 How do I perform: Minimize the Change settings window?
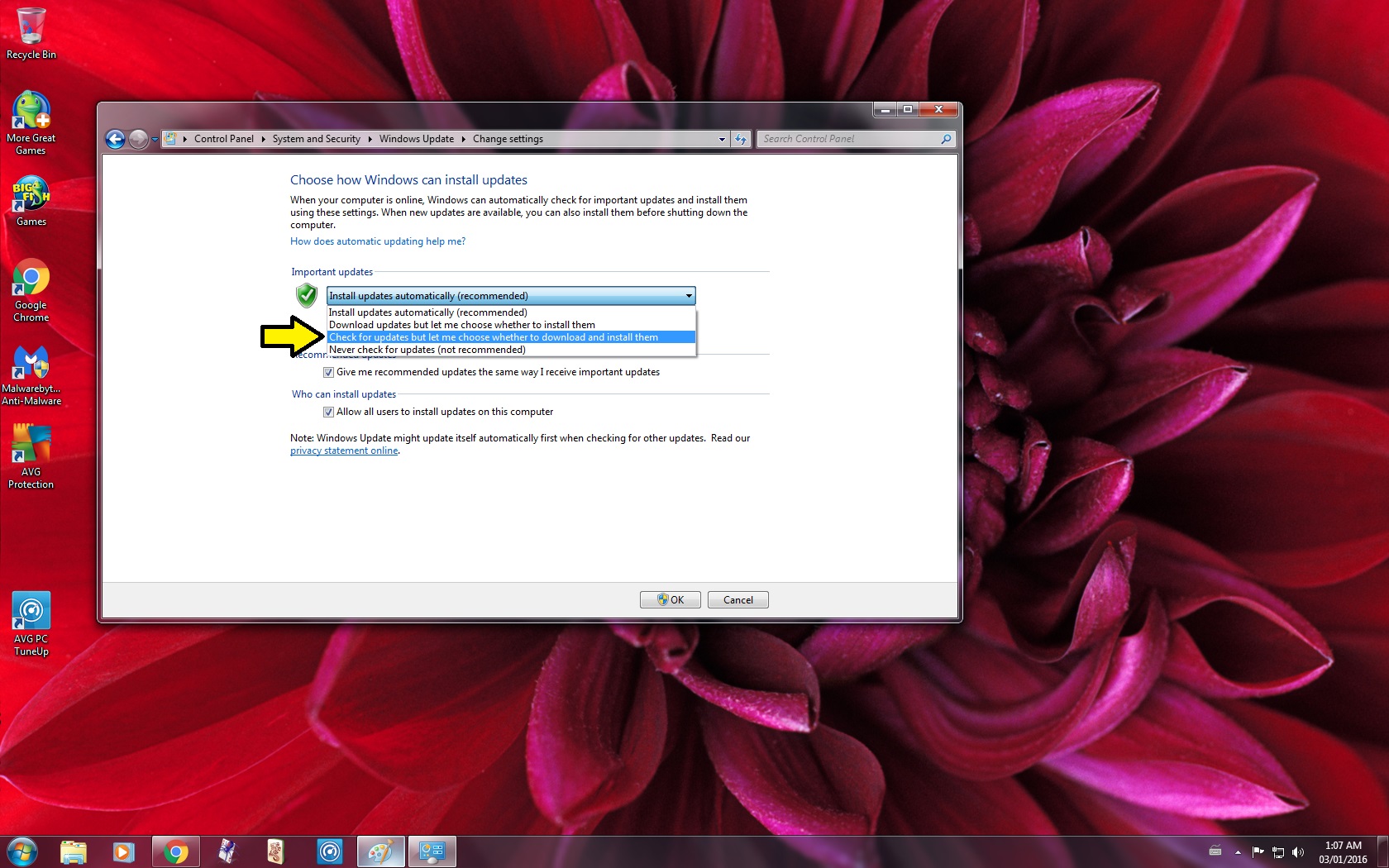coord(885,109)
